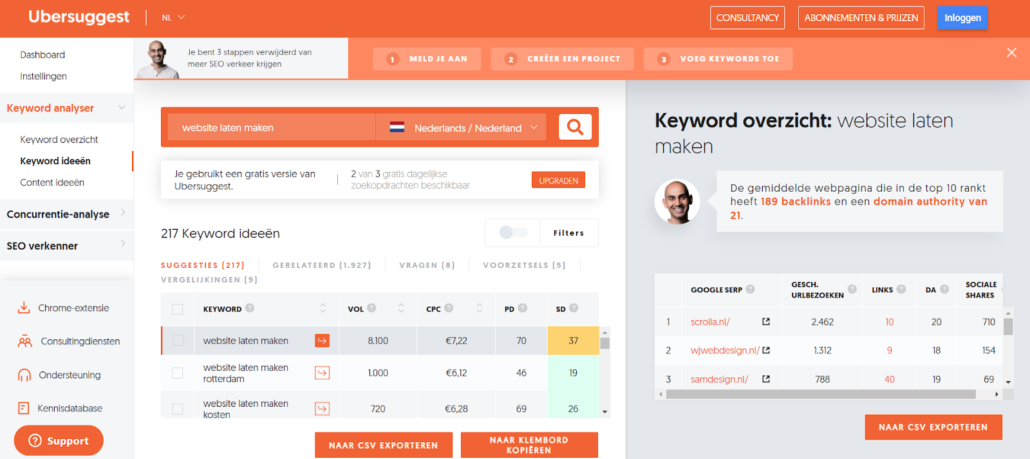Viewport: 1030px width, 459px height.
Task: Switch to VERGELIJKINGEN (9) tab
Action: click(x=209, y=280)
